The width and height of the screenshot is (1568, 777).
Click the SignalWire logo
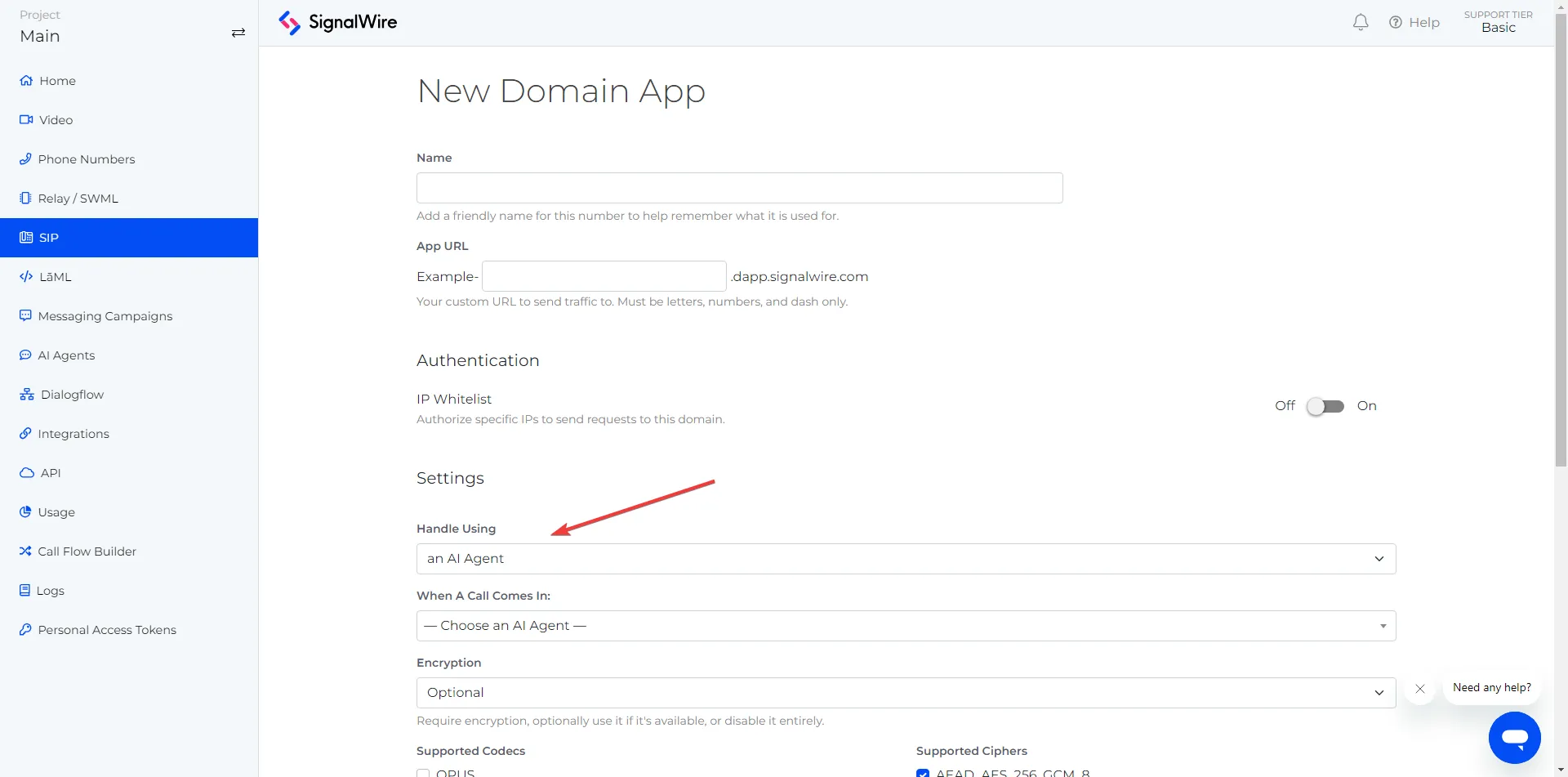pos(336,22)
